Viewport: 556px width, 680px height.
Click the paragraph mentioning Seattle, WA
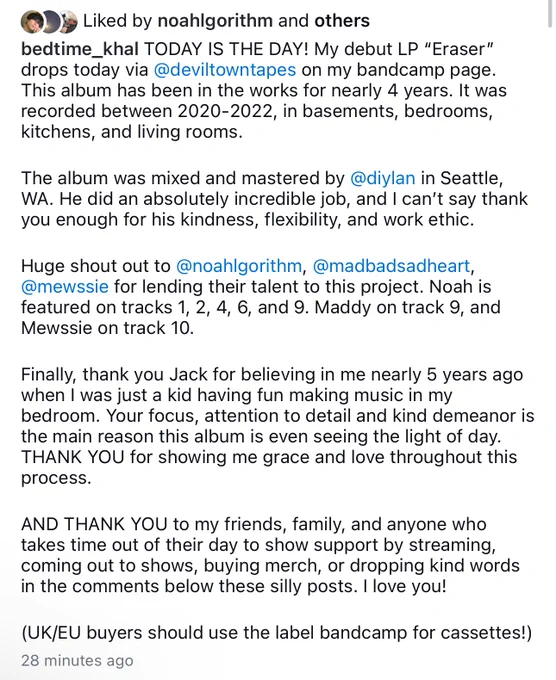274,199
